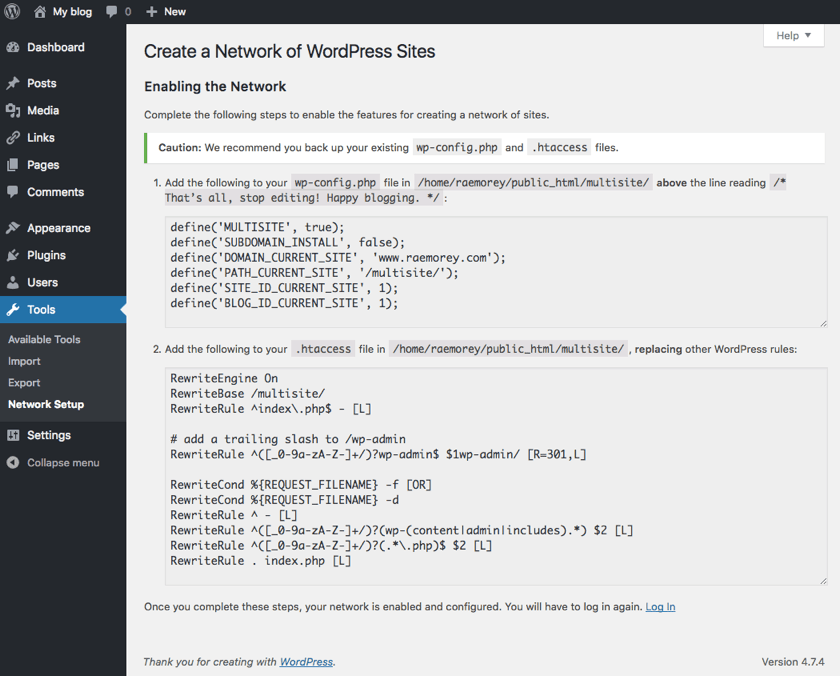This screenshot has width=840, height=676.
Task: Expand the Help dropdown tab
Action: tap(793, 36)
